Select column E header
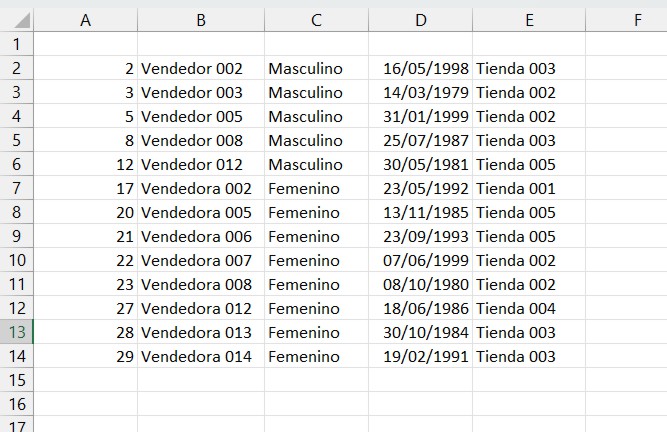The width and height of the screenshot is (667, 432). coord(529,20)
